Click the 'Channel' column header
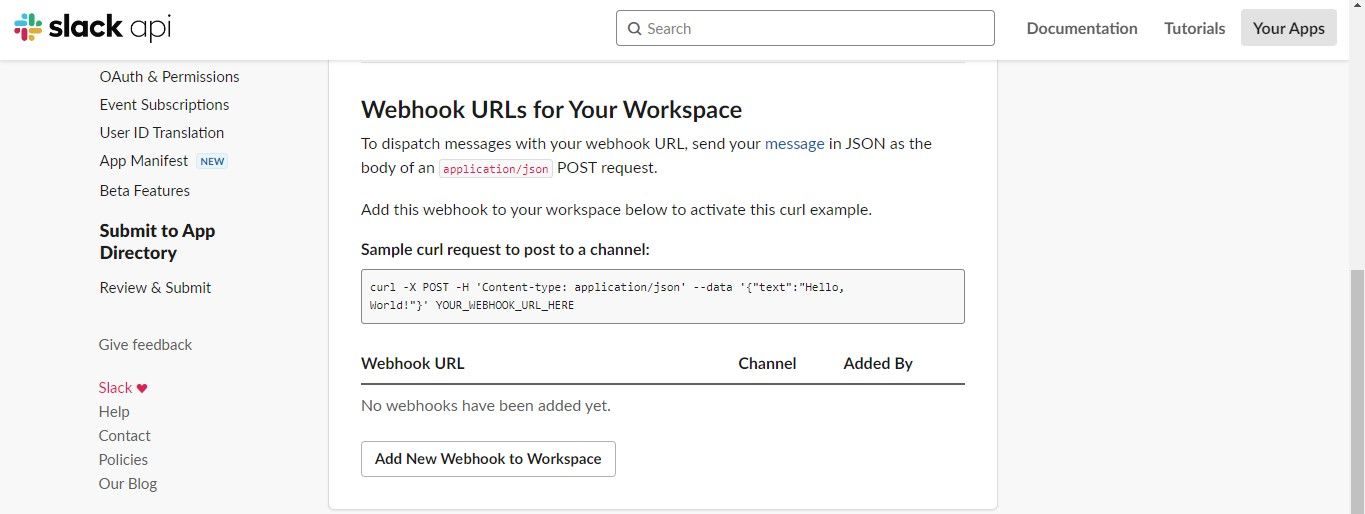Viewport: 1365px width, 514px height. (x=767, y=364)
